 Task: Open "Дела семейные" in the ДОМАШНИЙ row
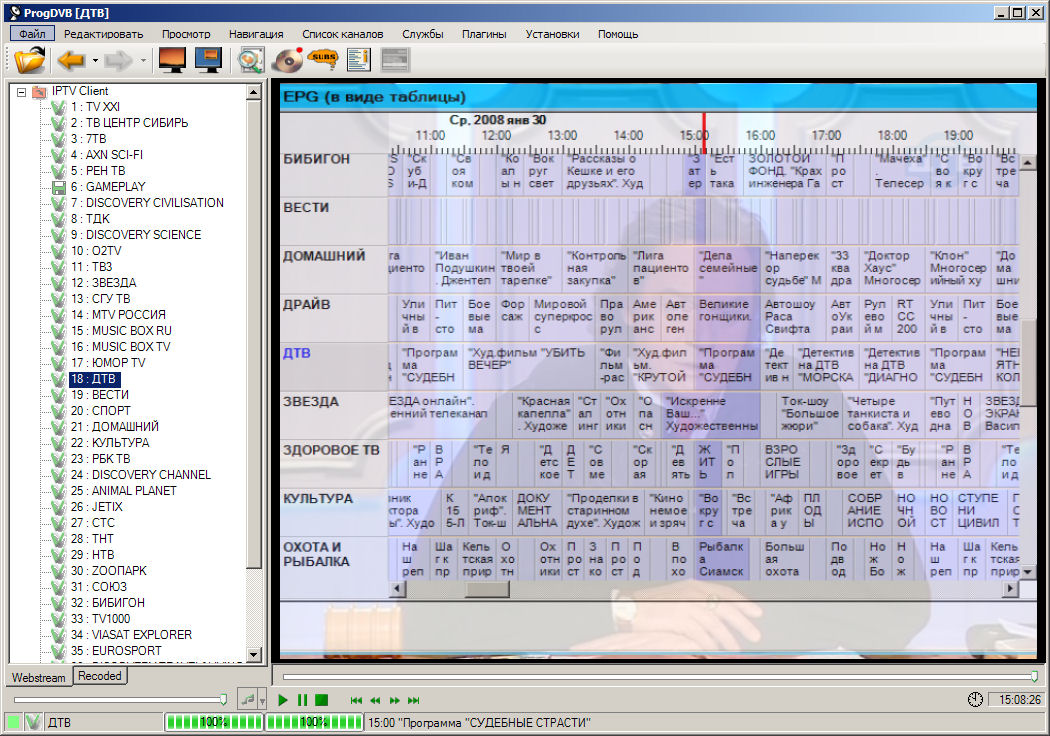(x=727, y=268)
